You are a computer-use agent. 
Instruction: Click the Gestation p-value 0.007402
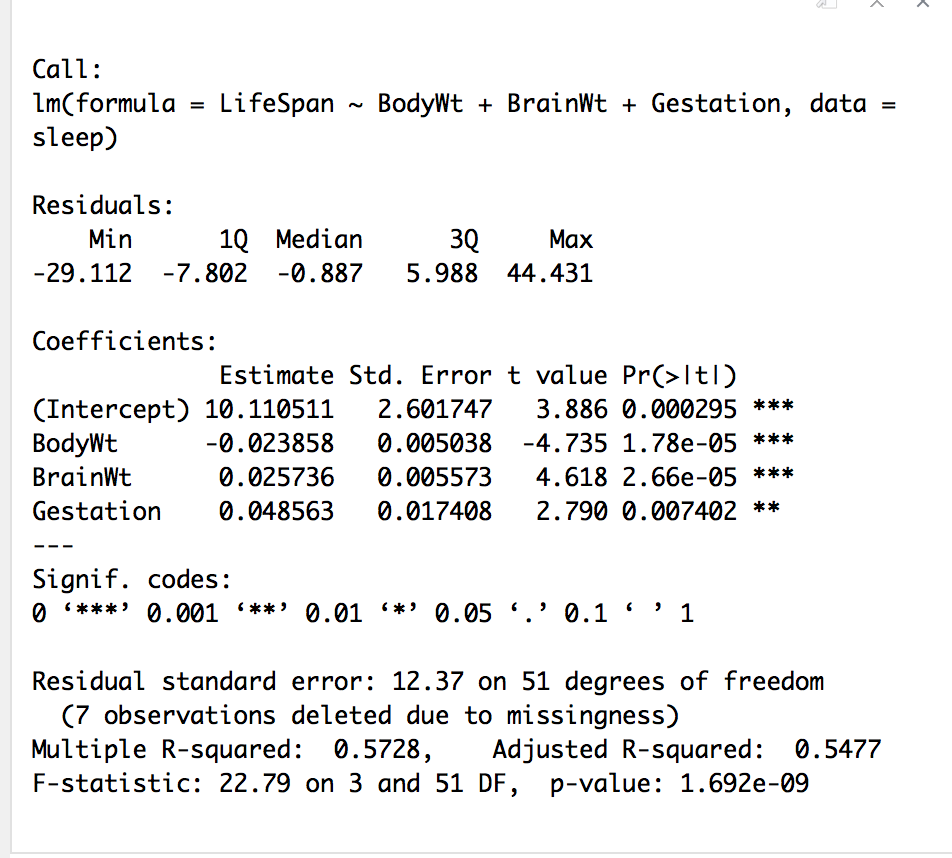coord(679,512)
